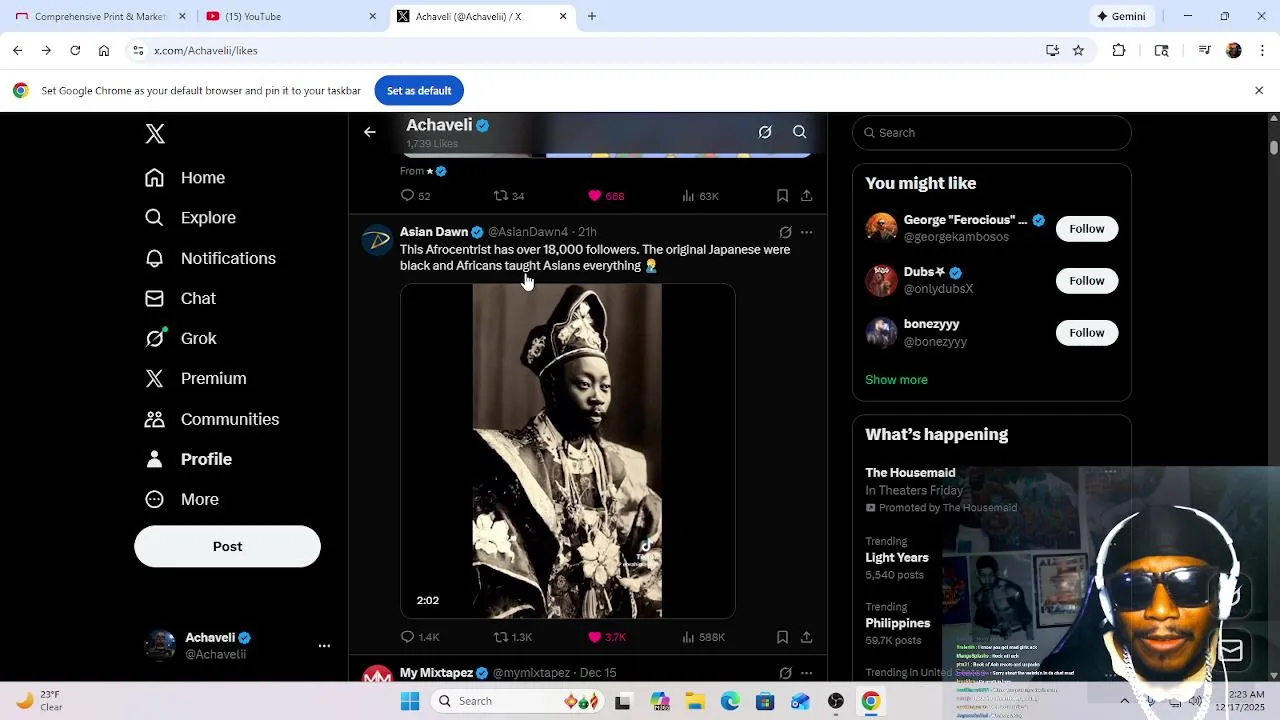View analytics showing 588K views
Image resolution: width=1280 pixels, height=720 pixels.
703,637
